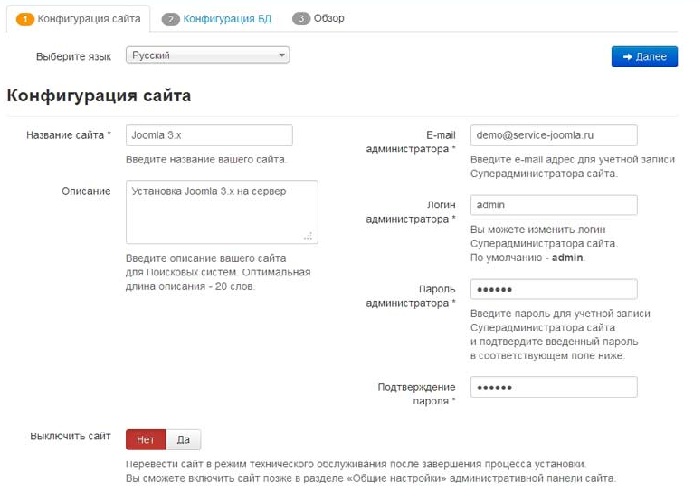Click the Подтверждение пароля field
This screenshot has height=500, width=700.
pyautogui.click(x=553, y=387)
